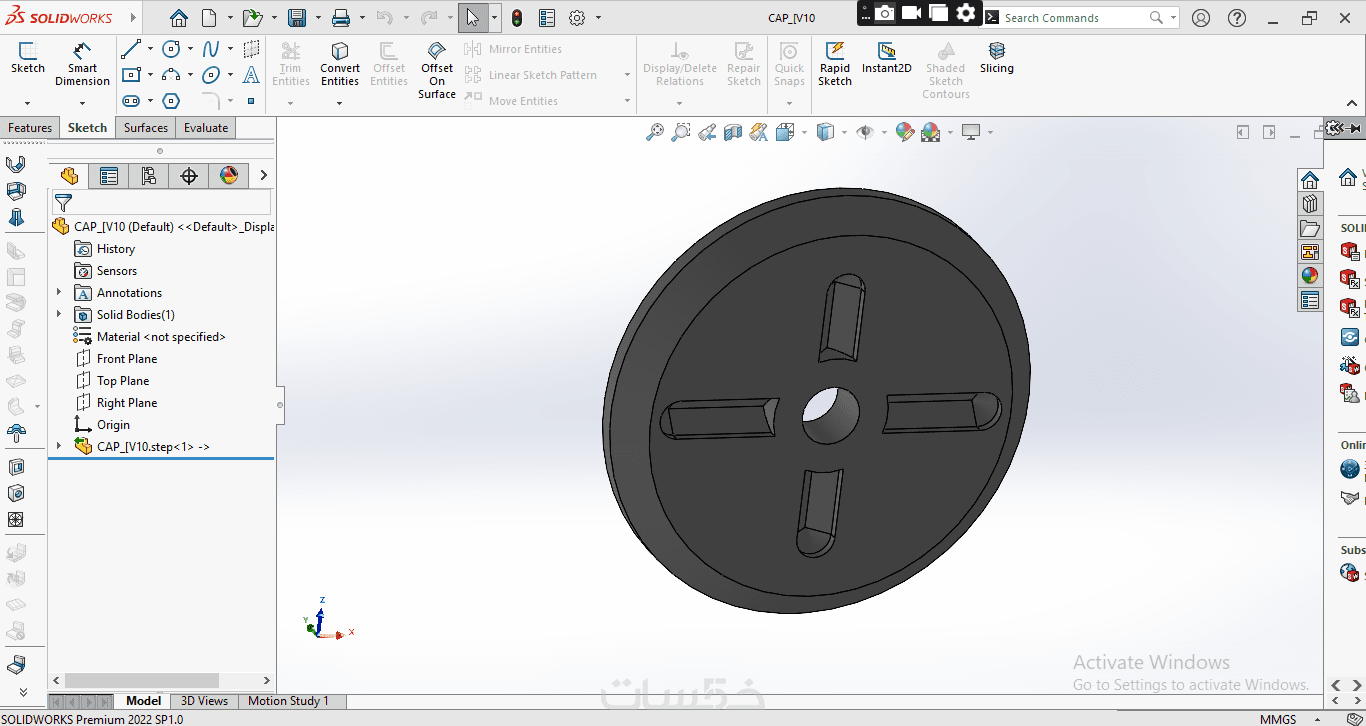Expand the Solid Bodies(1) folder

[59, 315]
